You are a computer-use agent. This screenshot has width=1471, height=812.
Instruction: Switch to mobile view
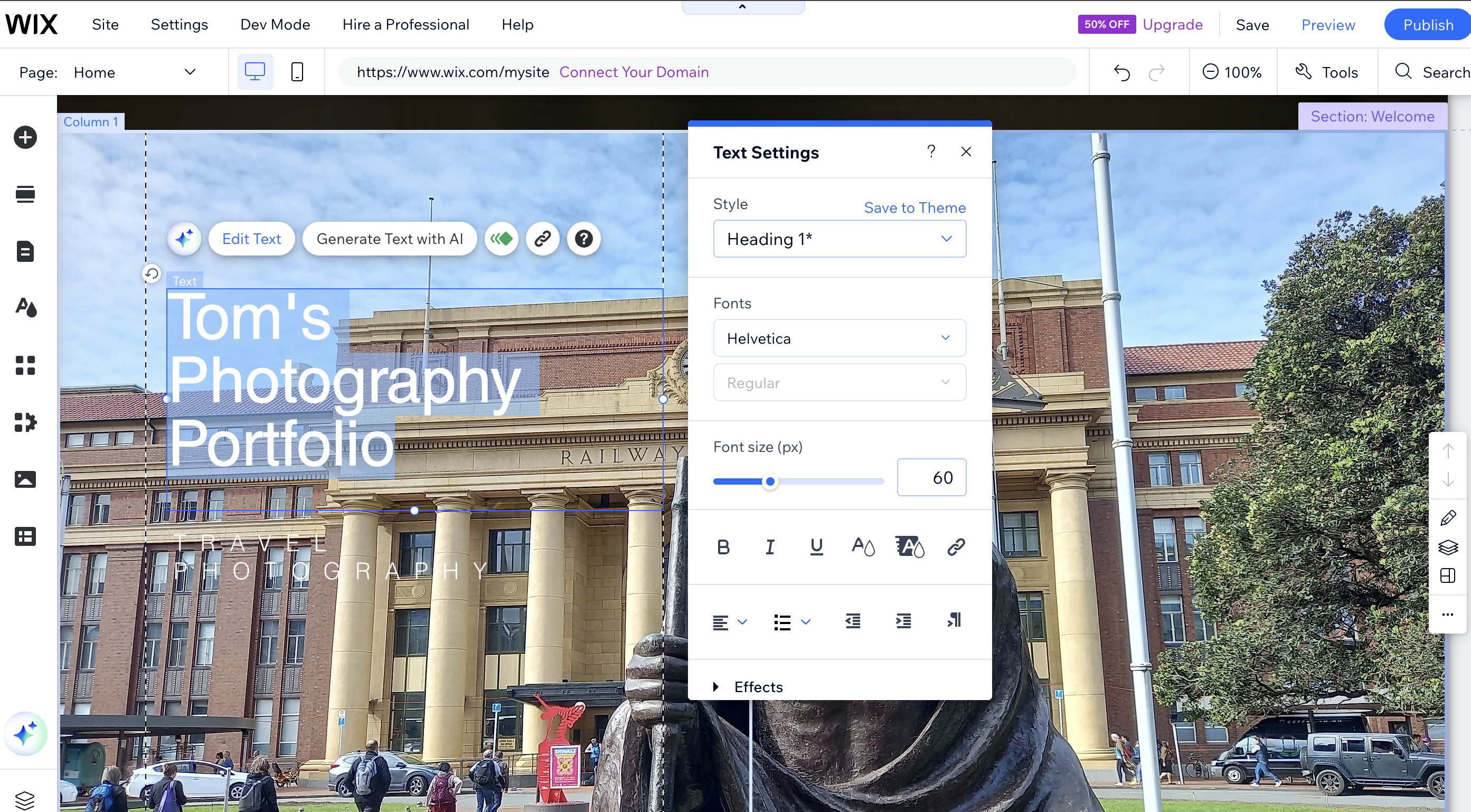point(297,71)
